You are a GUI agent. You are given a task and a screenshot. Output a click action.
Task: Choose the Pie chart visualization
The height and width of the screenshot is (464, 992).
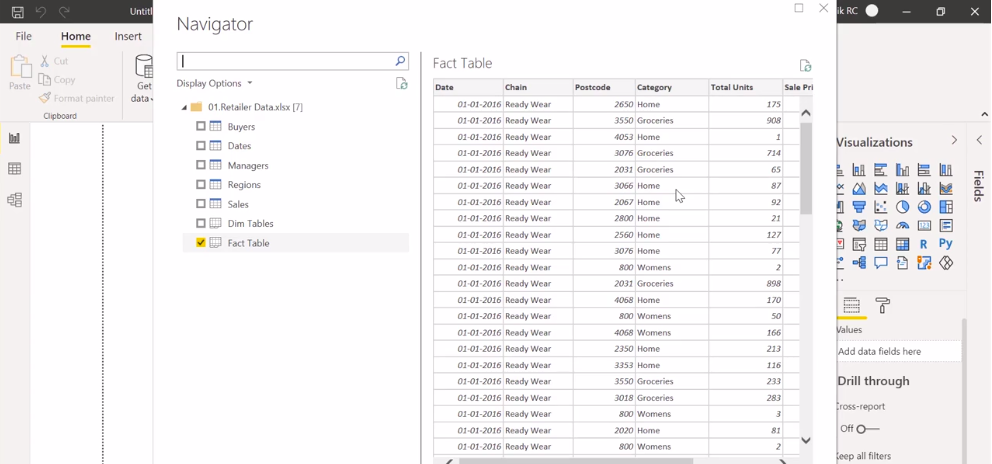pos(902,207)
